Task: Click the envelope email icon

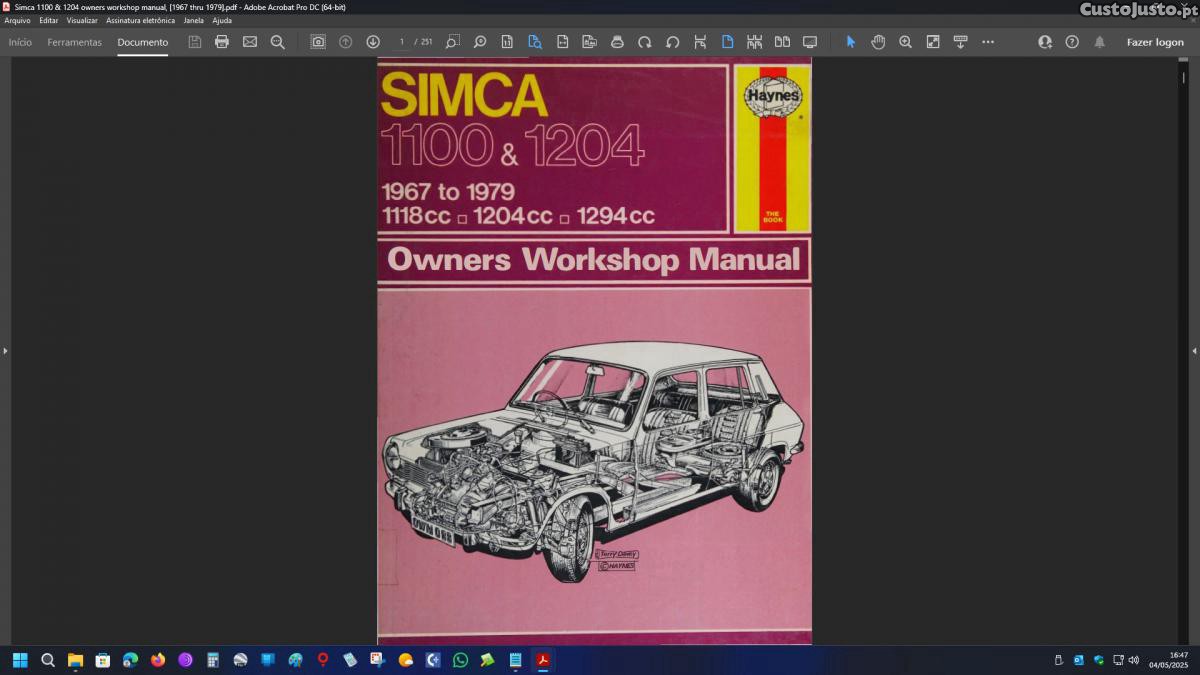Action: [250, 42]
